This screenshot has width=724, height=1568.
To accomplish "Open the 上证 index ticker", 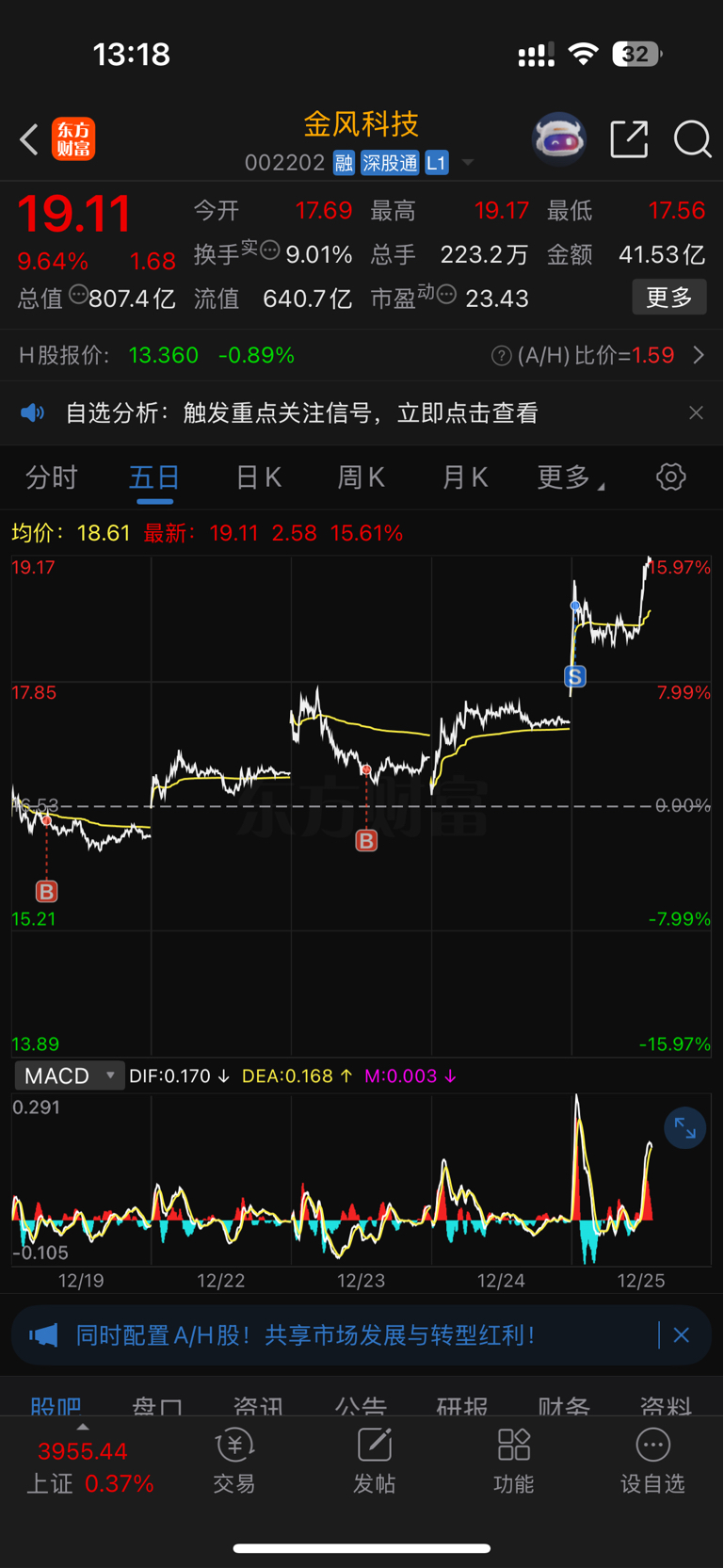I will coord(89,1467).
